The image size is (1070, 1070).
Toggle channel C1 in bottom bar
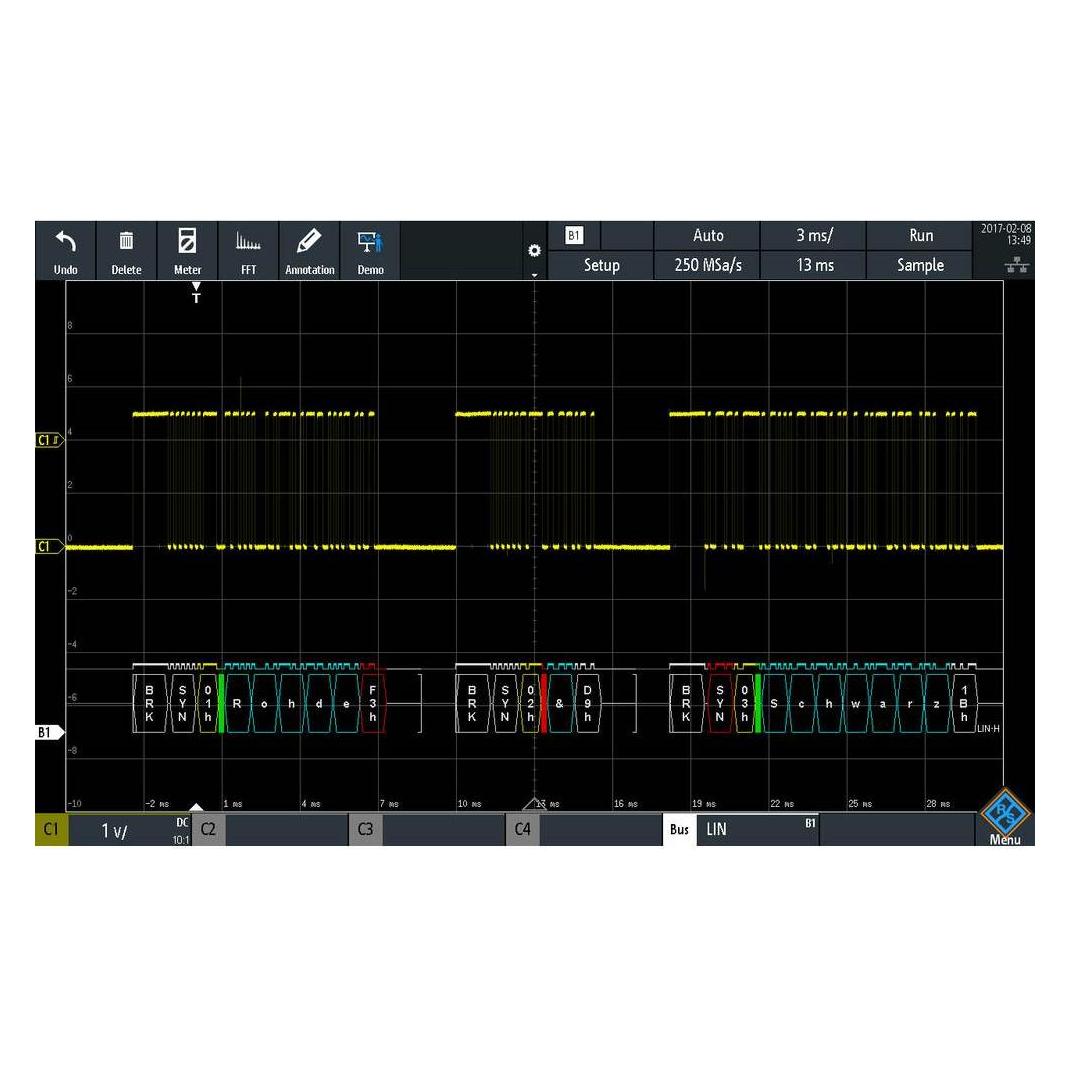[x=52, y=830]
